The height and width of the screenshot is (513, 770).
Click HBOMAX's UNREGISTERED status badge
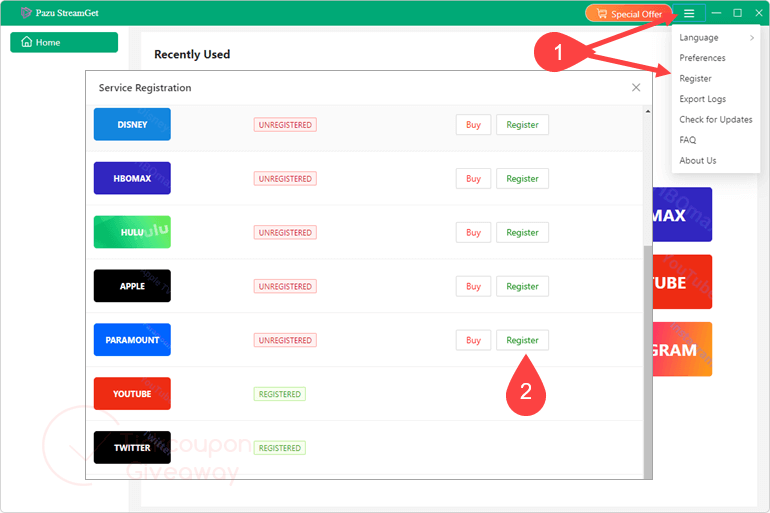click(285, 179)
